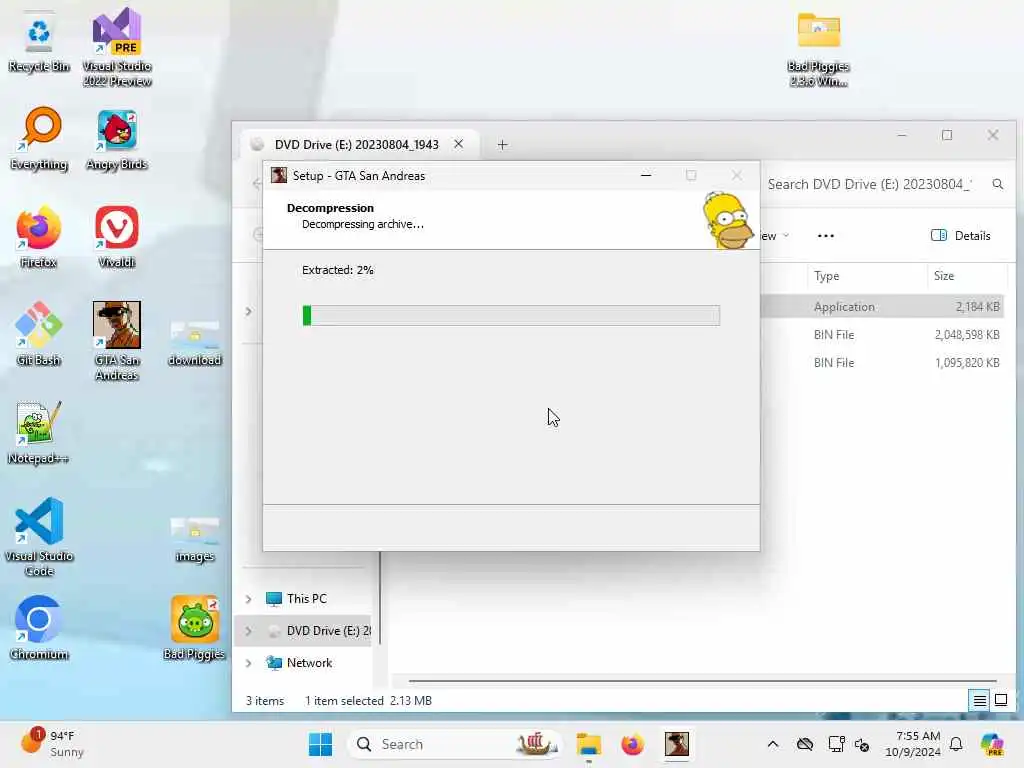Click the Copilot Preview taskbar icon
The image size is (1024, 768).
click(x=992, y=744)
